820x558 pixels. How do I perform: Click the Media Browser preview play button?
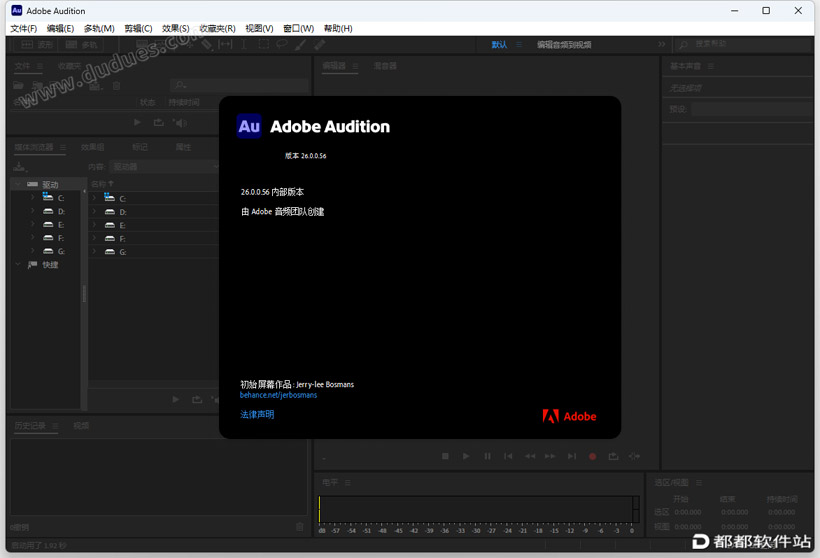[176, 400]
